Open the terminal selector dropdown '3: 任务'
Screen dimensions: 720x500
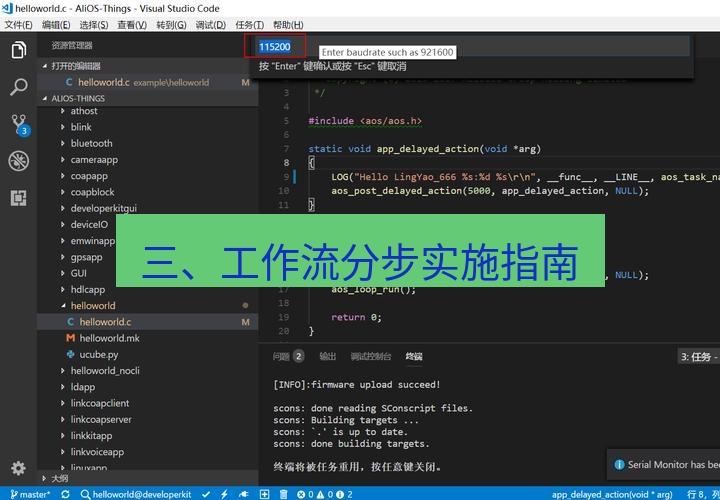[x=699, y=357]
